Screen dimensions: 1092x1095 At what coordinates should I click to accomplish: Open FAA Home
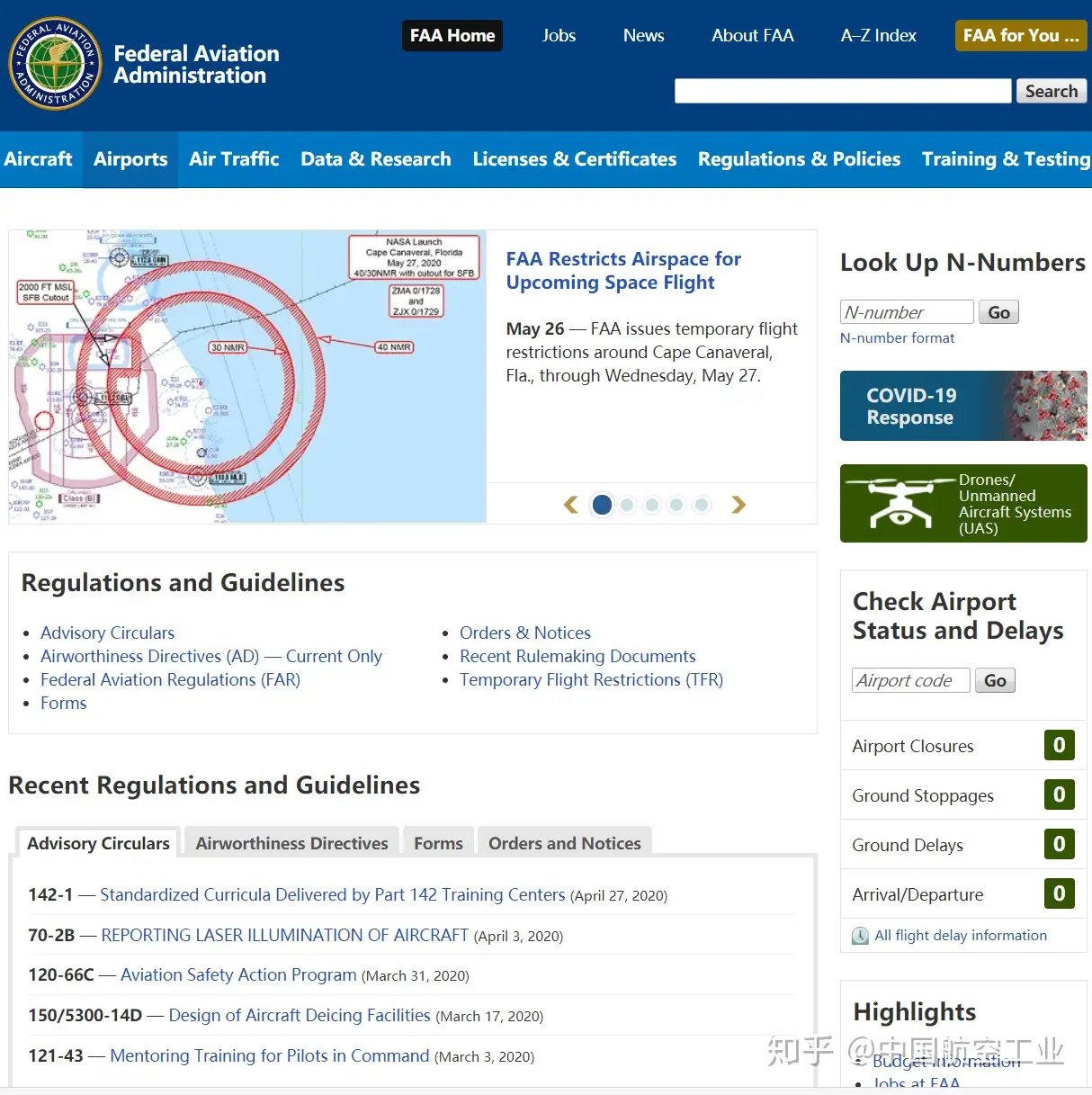click(x=452, y=36)
